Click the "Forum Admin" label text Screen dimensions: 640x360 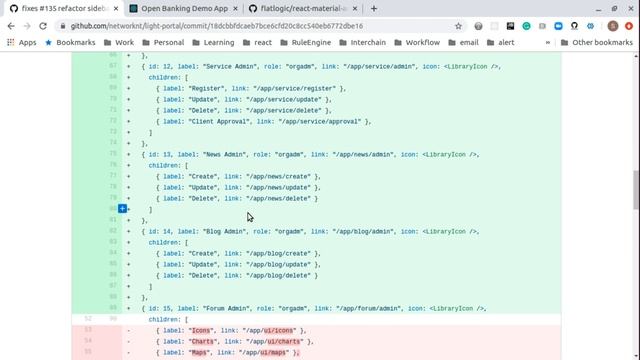pos(227,309)
